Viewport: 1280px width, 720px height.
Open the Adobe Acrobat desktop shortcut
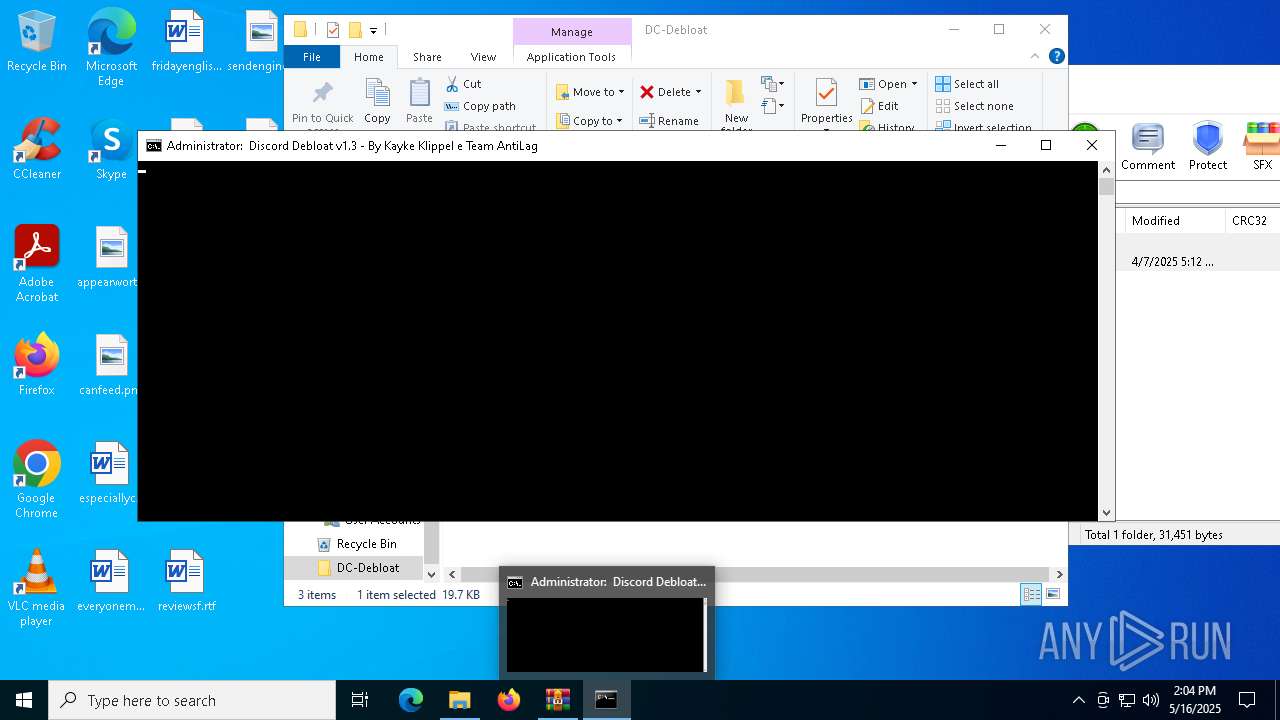36,264
